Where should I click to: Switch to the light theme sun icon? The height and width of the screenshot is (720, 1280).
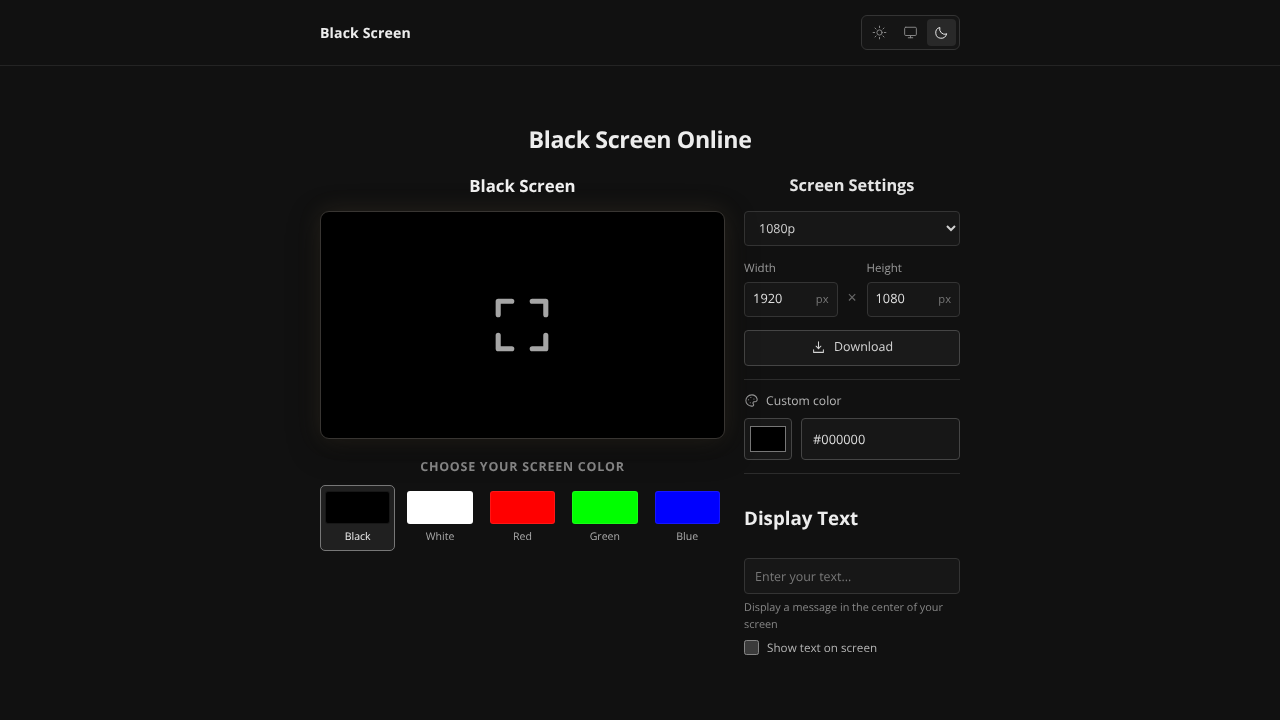879,32
